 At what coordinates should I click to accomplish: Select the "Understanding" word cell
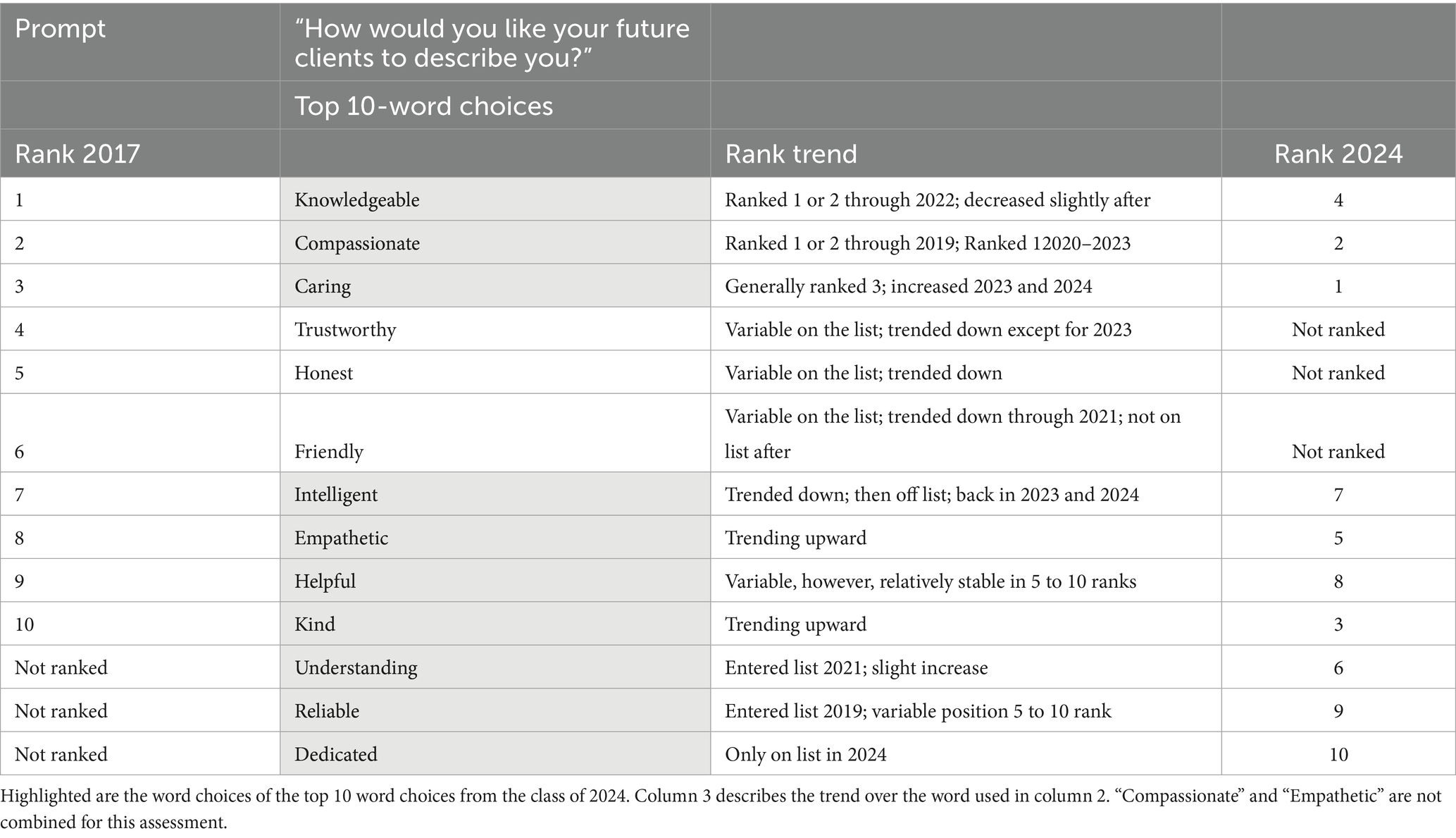(356, 667)
